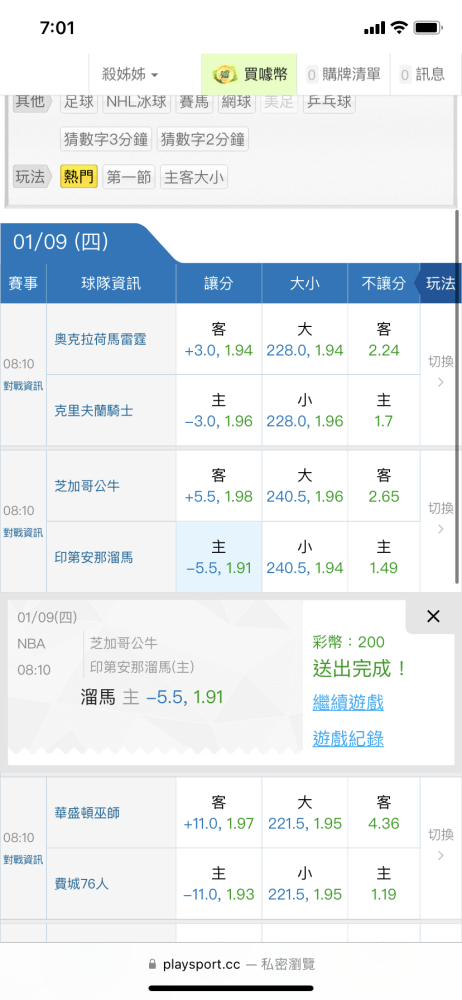Expand 切換 for the Thunder vs Cavaliers game
The height and width of the screenshot is (1000, 462).
point(441,372)
